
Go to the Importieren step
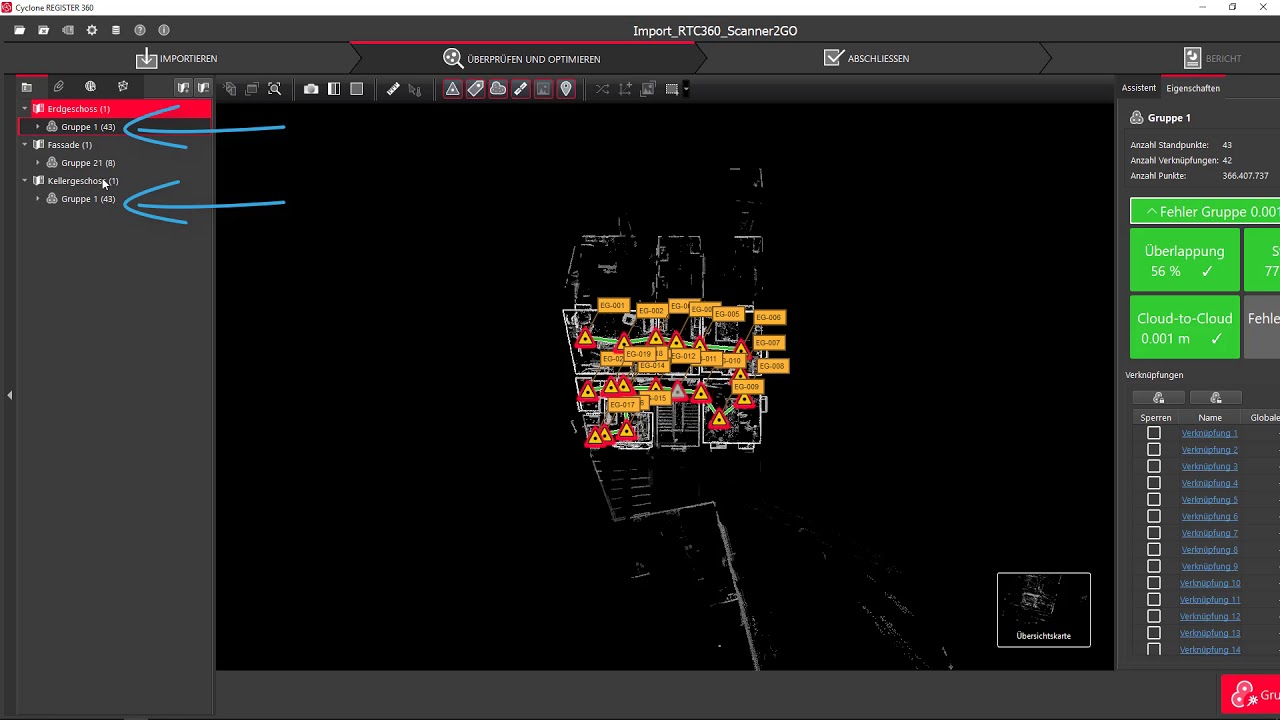point(177,58)
